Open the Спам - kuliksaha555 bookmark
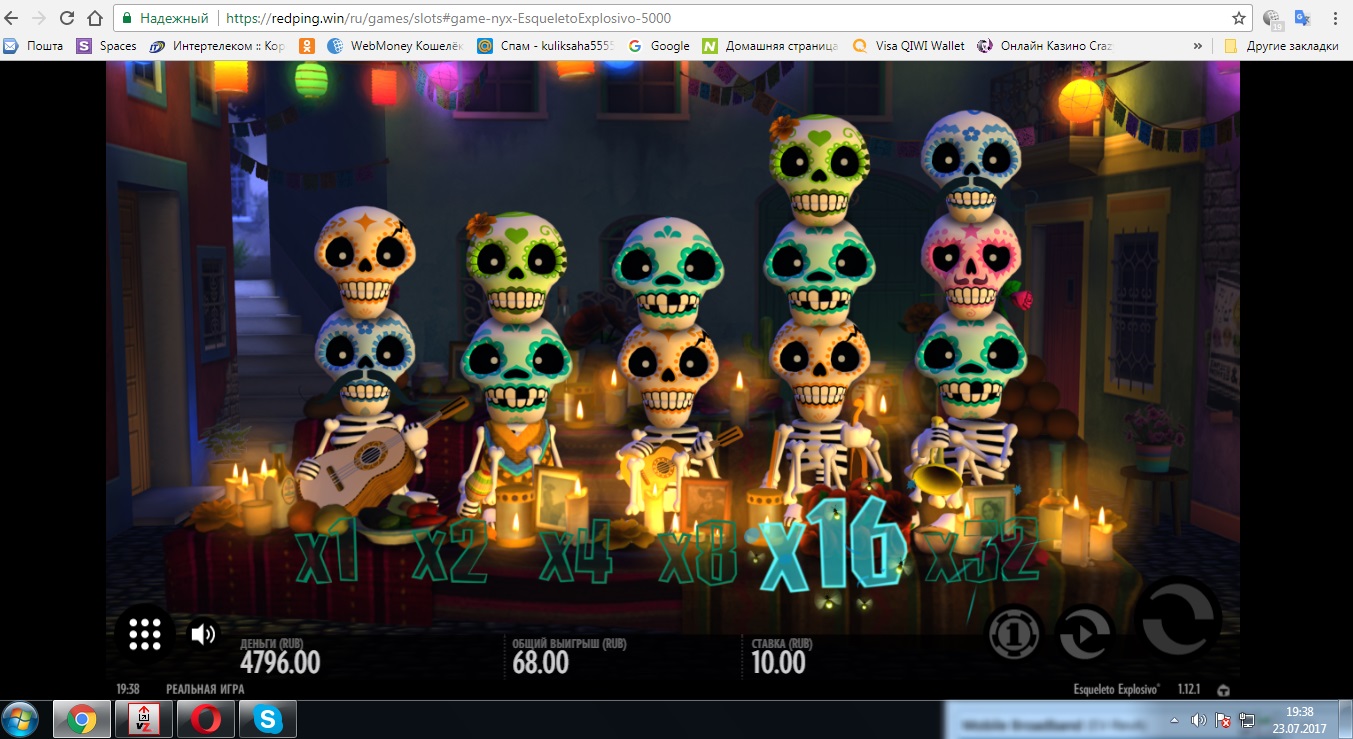1353x739 pixels. (x=547, y=46)
